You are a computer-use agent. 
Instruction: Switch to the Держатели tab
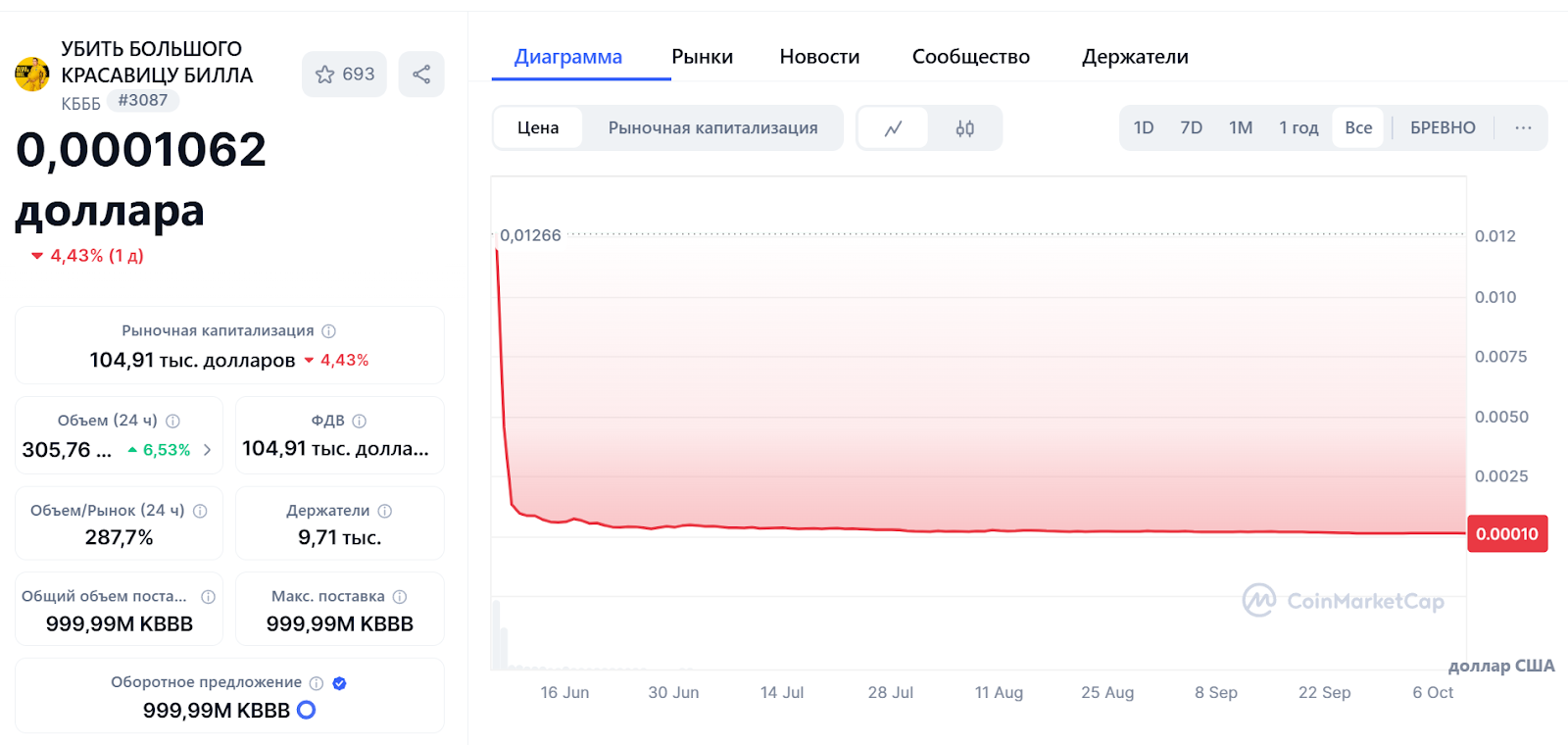click(1135, 57)
